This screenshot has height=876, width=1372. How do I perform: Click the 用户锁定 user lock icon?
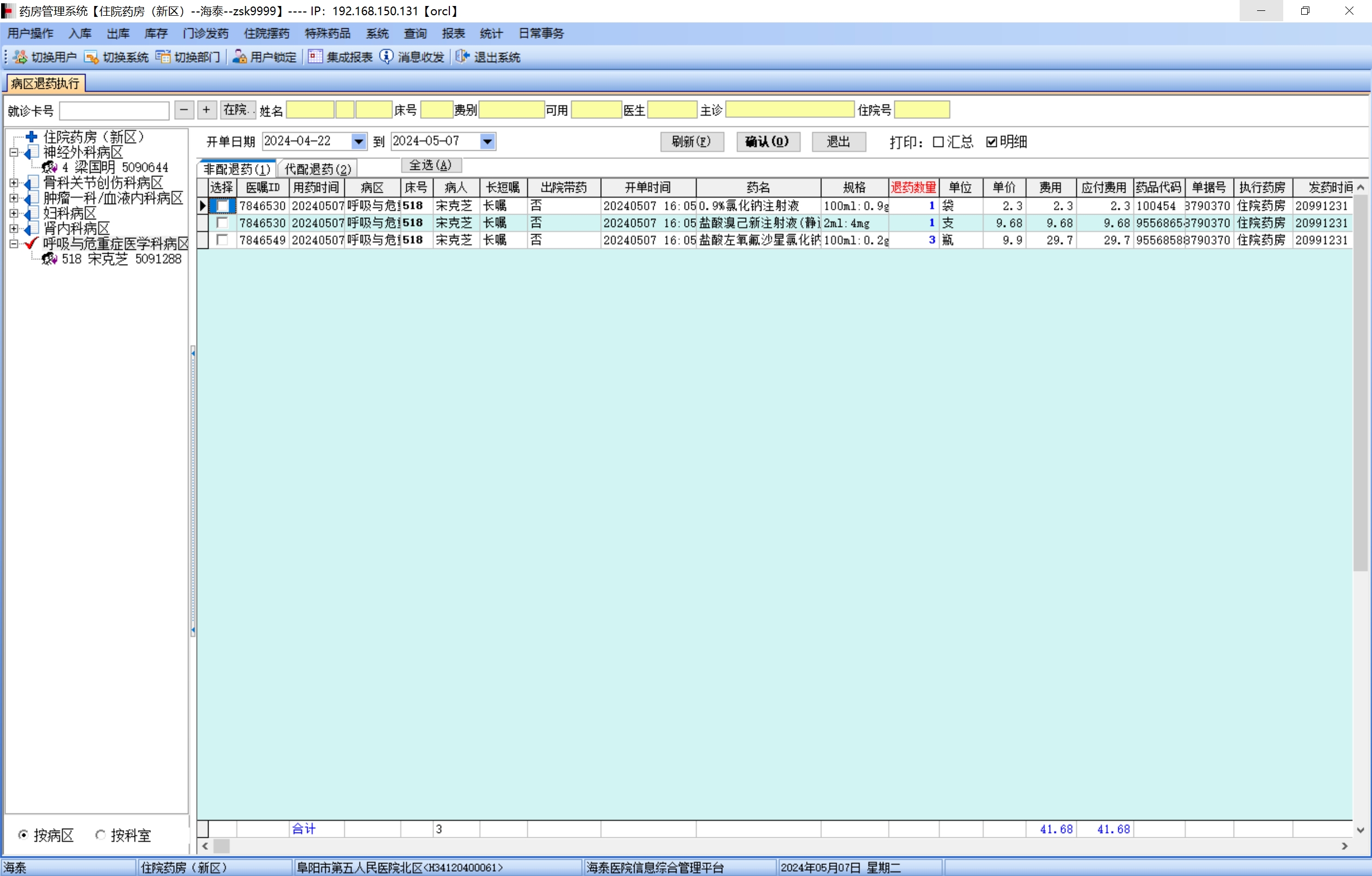(239, 57)
